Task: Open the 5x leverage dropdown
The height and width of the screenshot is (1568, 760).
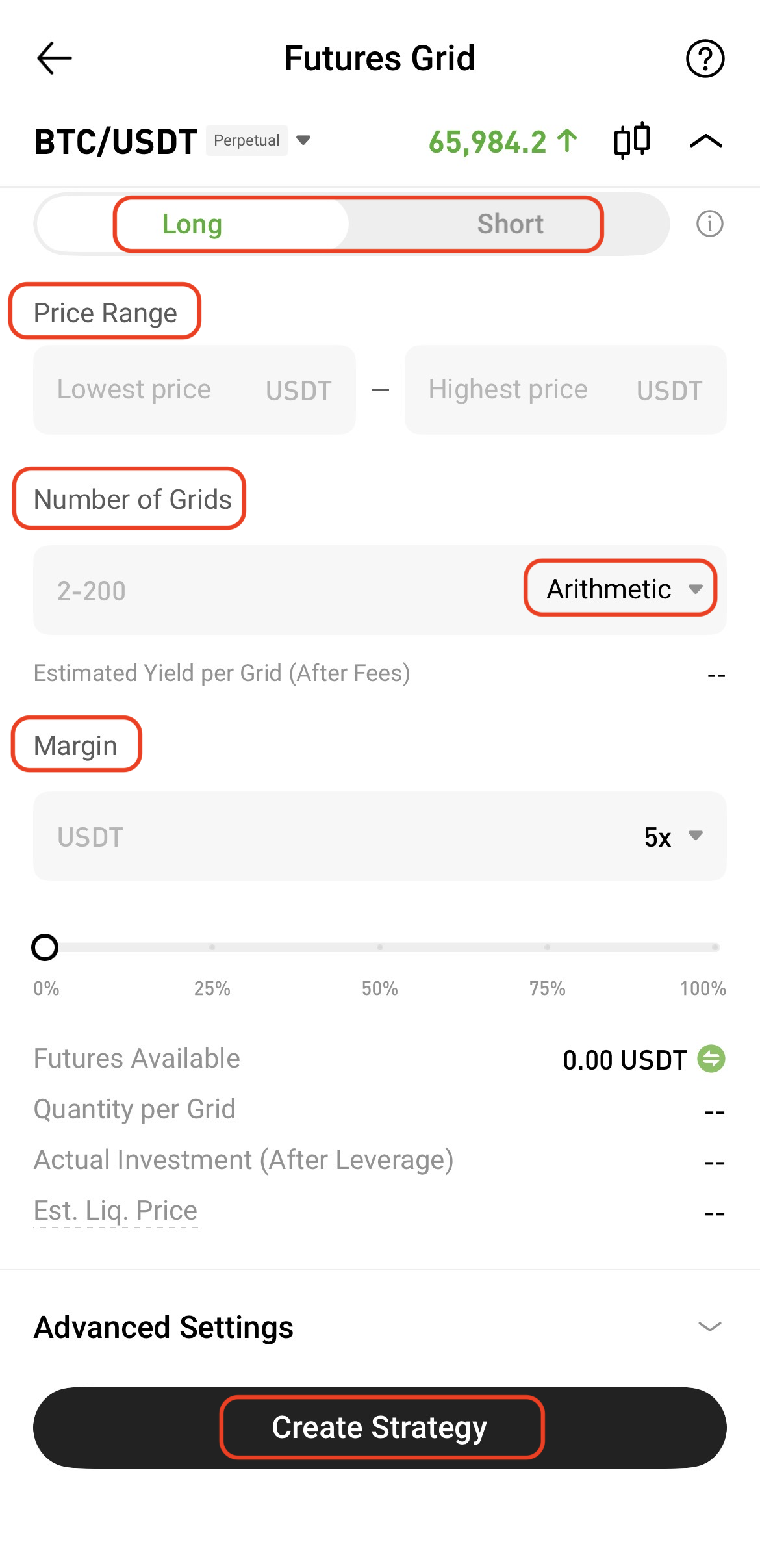Action: pos(673,837)
